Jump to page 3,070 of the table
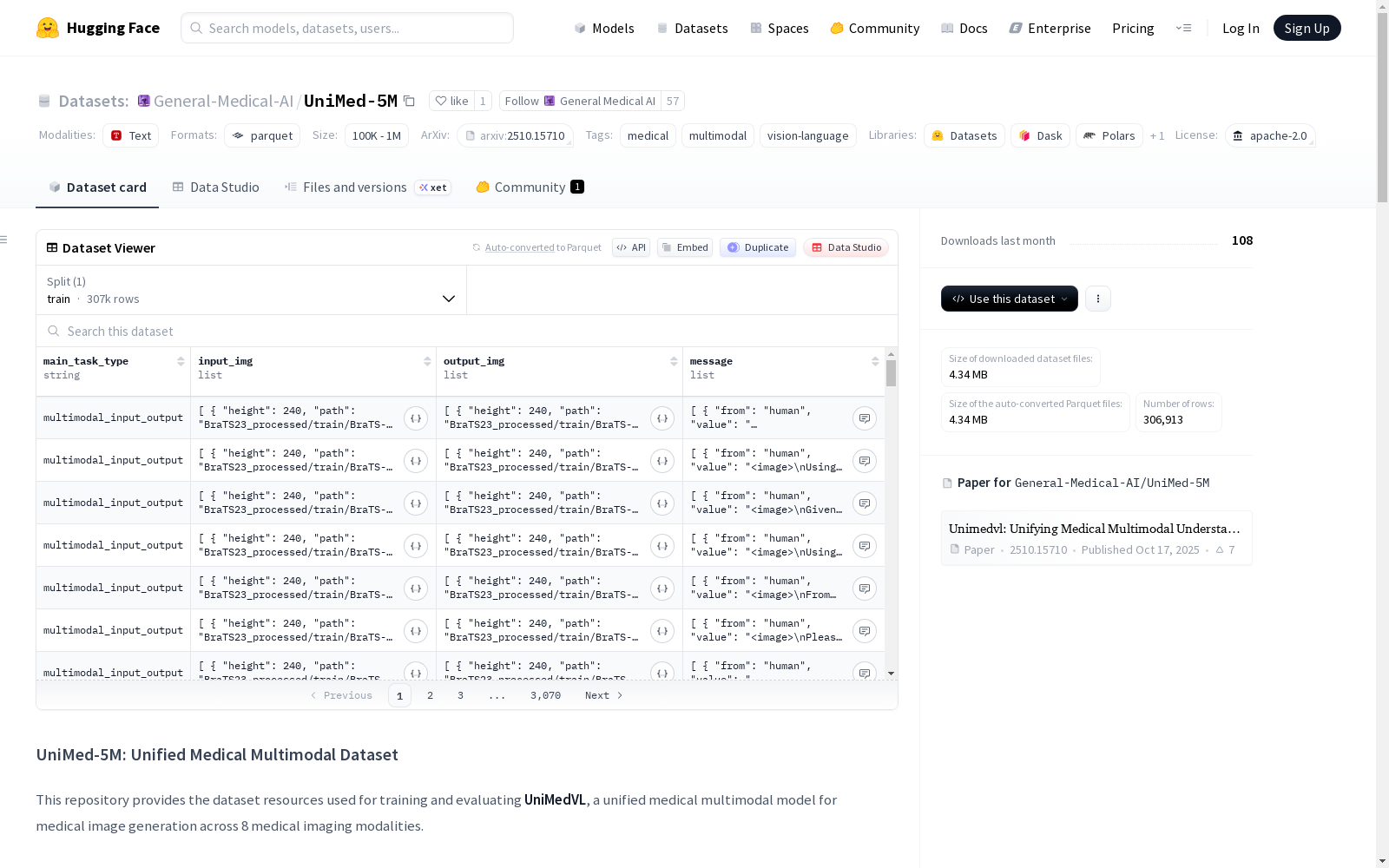Screen dimensions: 1389x868 (545, 695)
